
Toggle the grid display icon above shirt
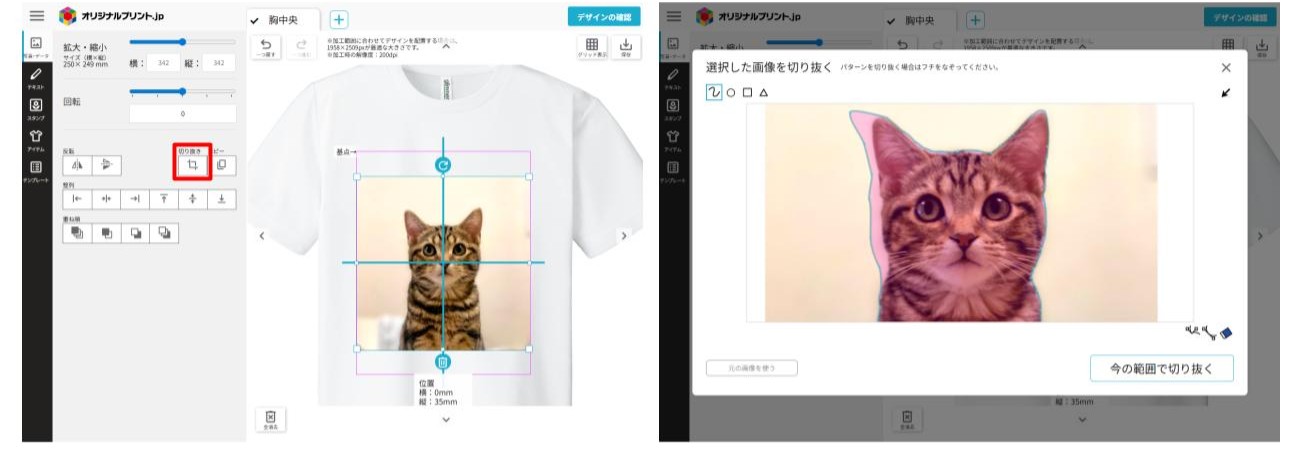(x=592, y=45)
